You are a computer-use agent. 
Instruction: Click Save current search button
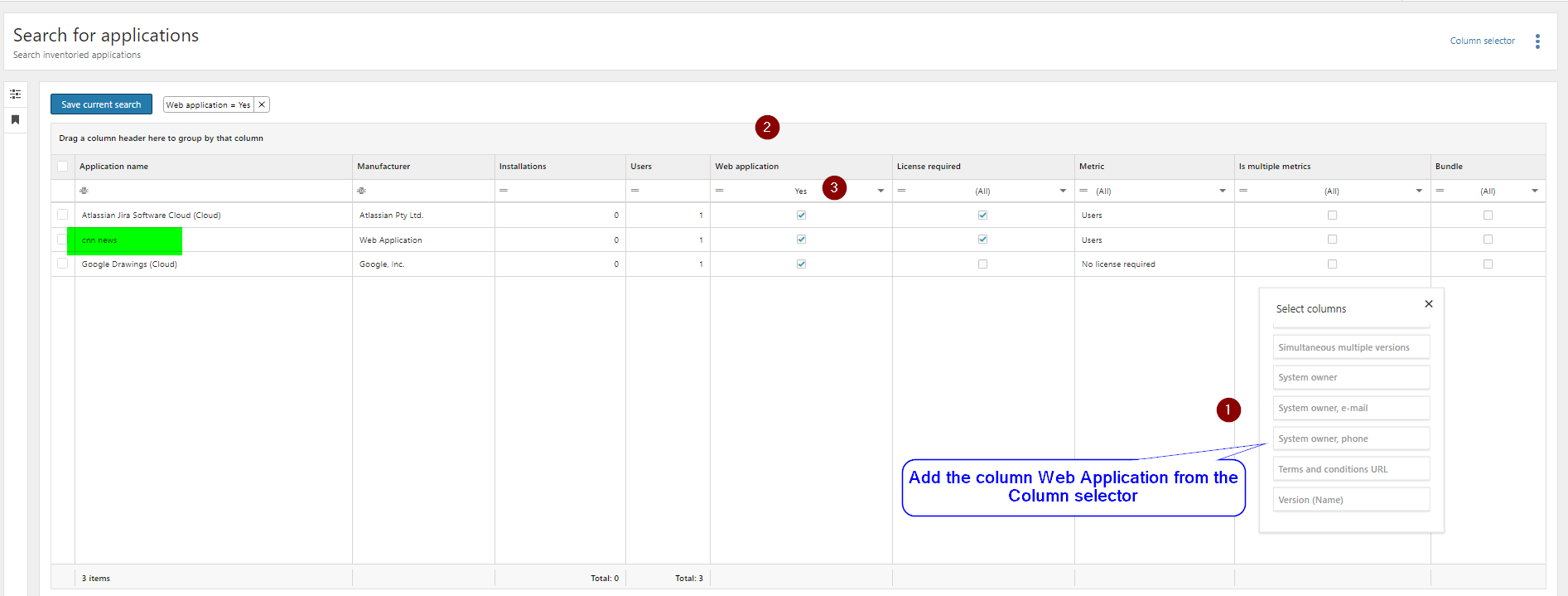(101, 104)
